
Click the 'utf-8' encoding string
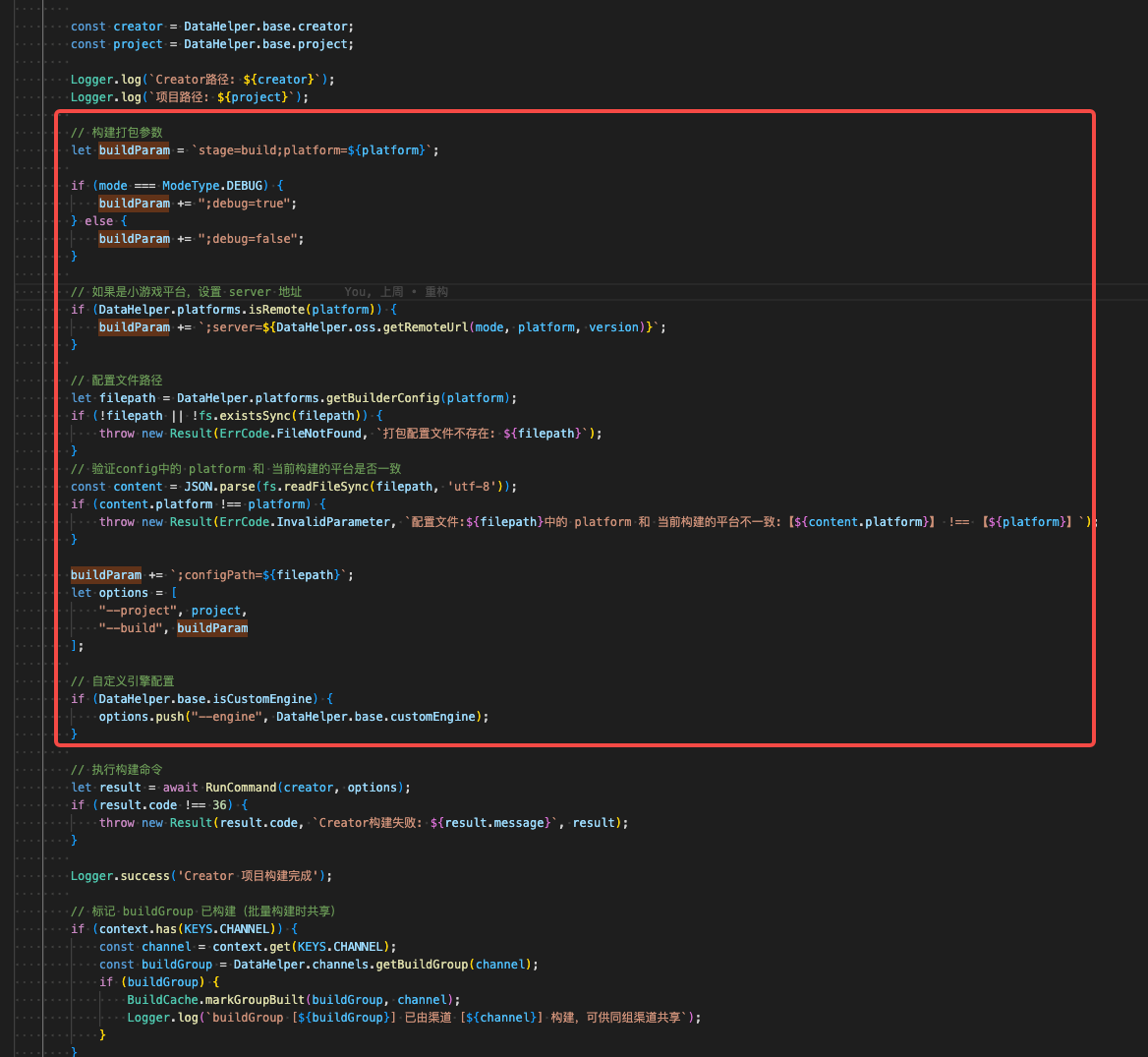[x=478, y=487]
